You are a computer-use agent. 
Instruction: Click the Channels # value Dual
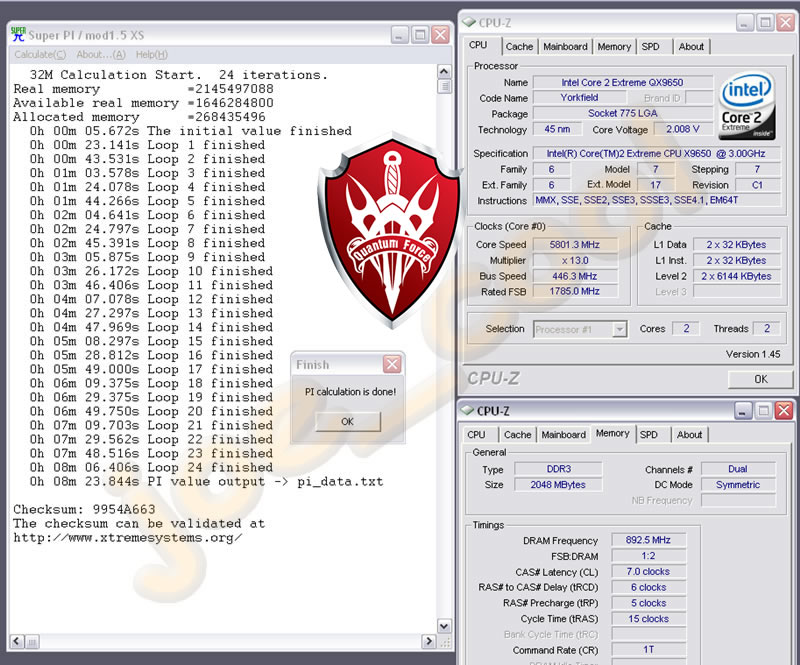(738, 469)
